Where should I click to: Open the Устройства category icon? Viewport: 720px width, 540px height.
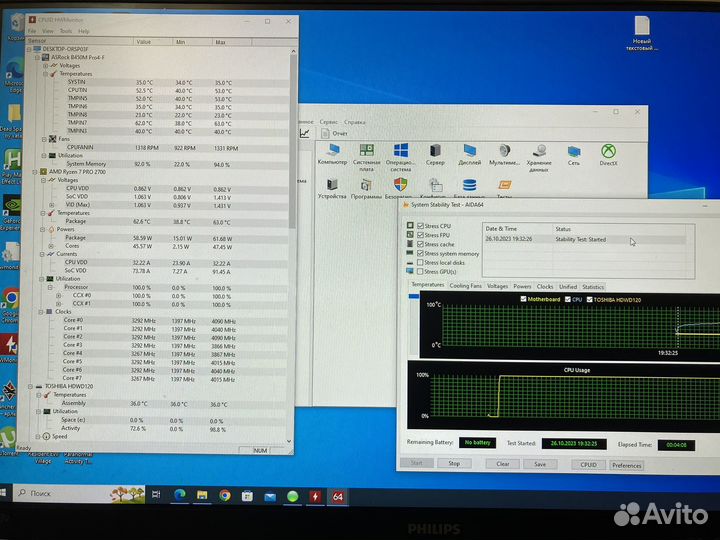332,188
